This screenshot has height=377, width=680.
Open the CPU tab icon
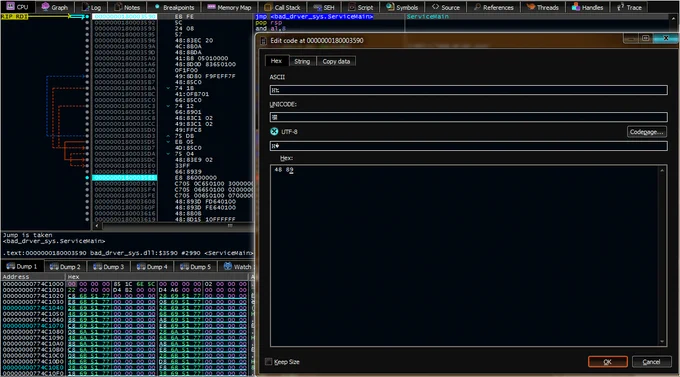(x=10, y=7)
